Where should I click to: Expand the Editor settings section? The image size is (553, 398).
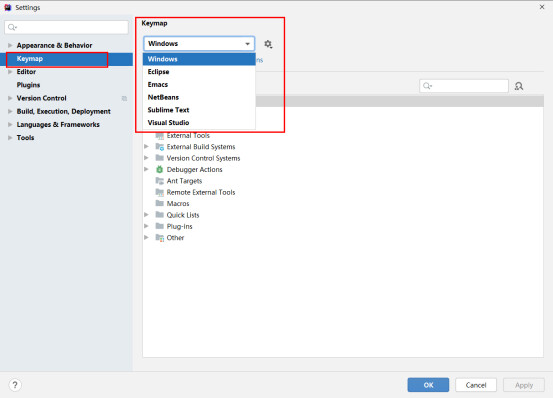pos(10,72)
